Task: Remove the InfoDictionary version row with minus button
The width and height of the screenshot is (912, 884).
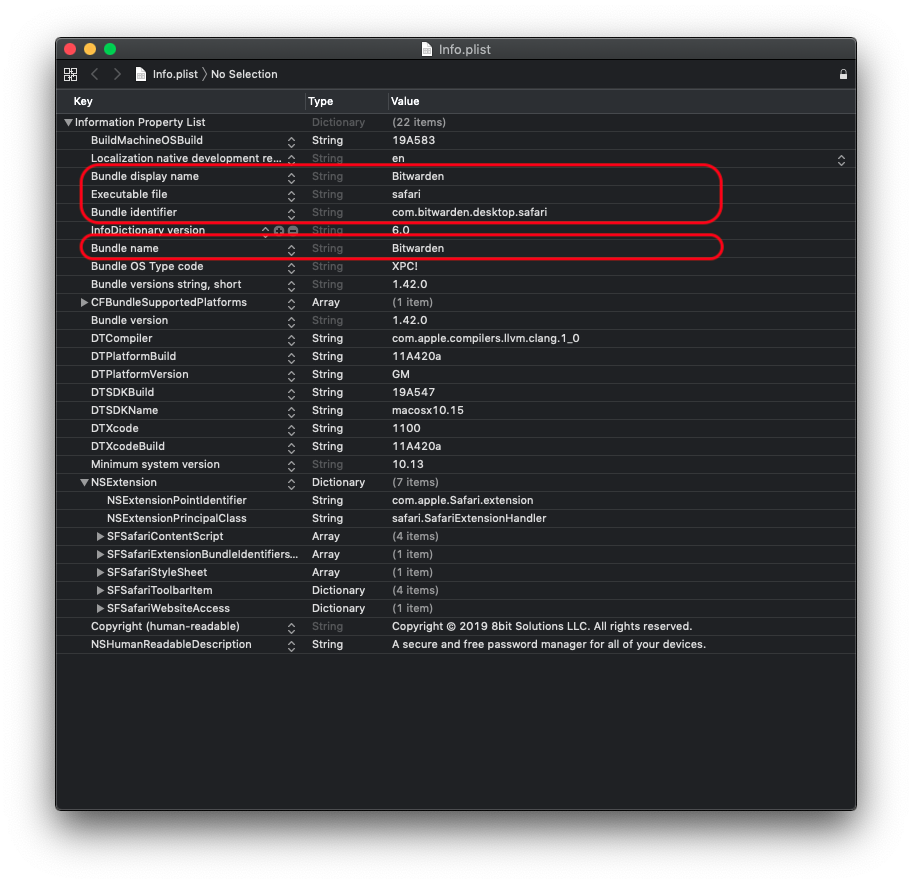Action: click(293, 230)
